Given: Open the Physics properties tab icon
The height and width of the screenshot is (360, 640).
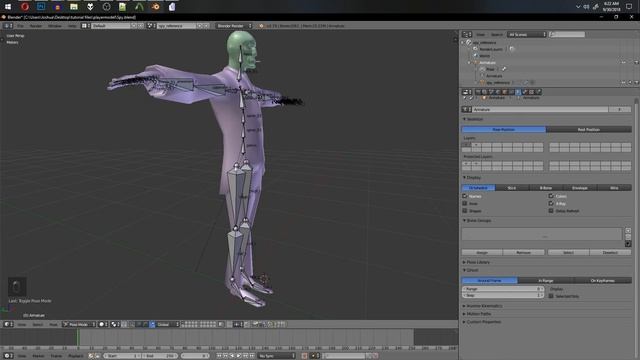Looking at the screenshot, I should coord(539,92).
